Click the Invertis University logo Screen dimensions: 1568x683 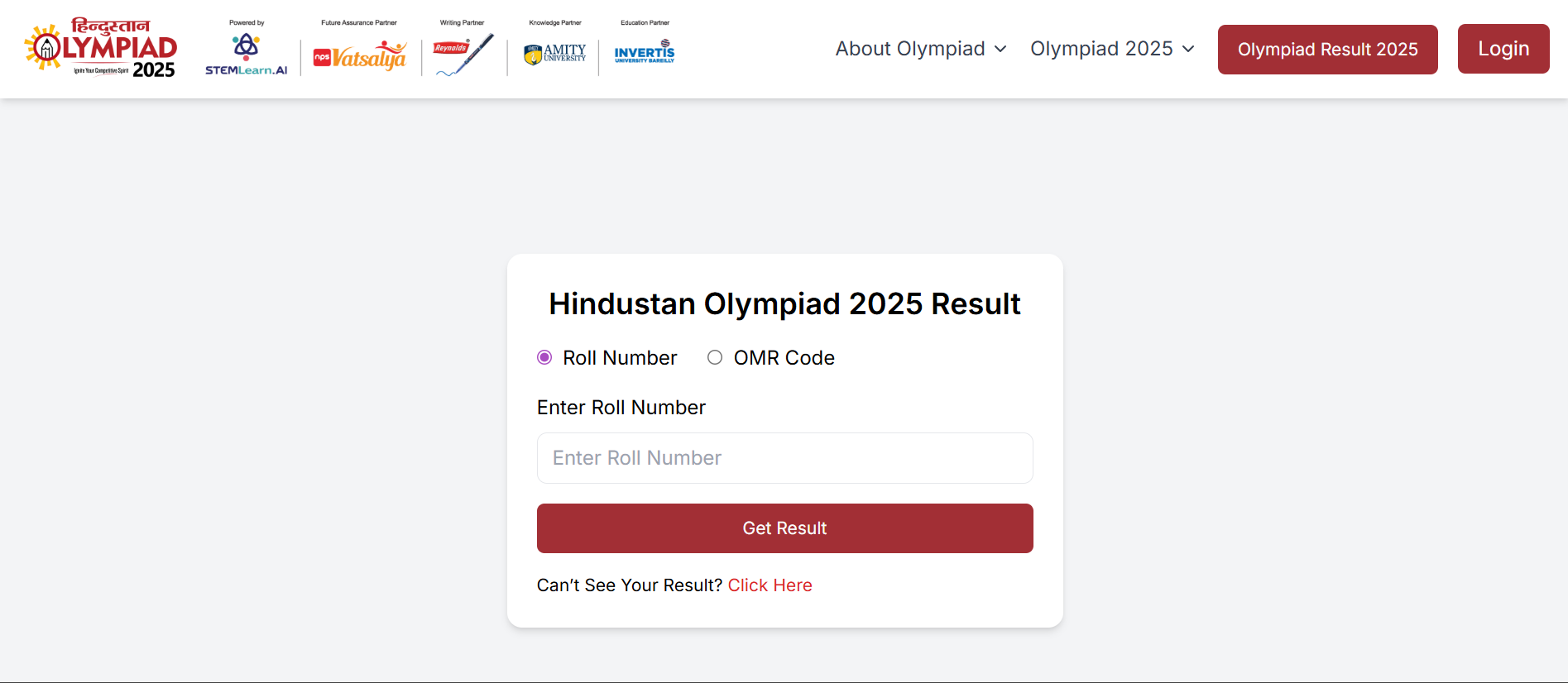click(x=645, y=52)
